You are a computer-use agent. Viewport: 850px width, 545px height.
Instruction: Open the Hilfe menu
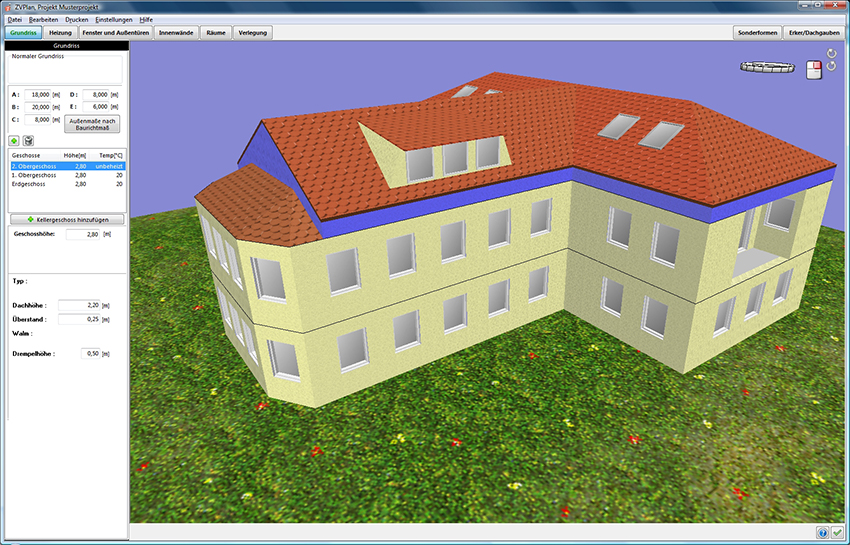(x=146, y=20)
